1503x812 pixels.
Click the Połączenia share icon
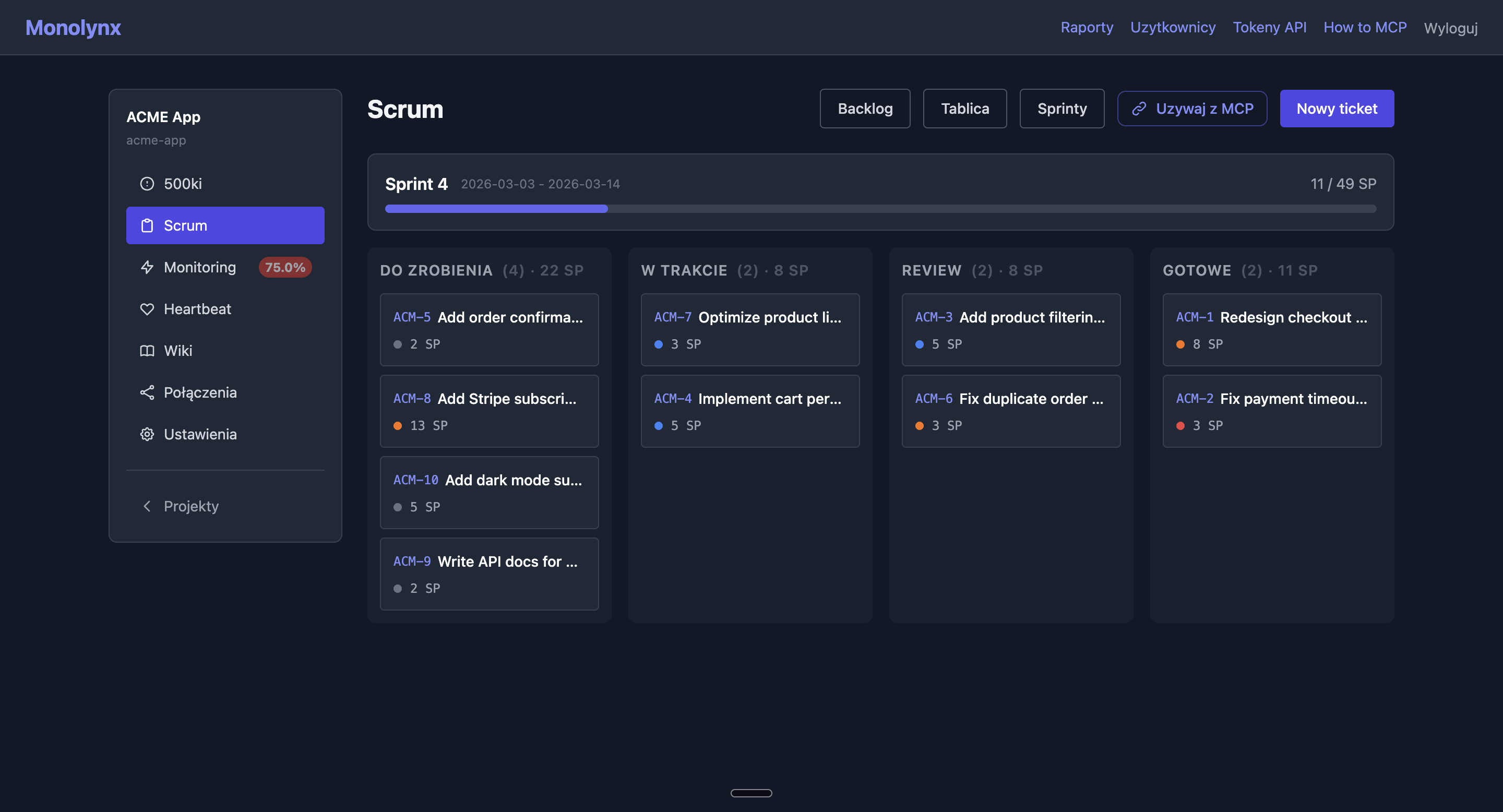(x=147, y=392)
